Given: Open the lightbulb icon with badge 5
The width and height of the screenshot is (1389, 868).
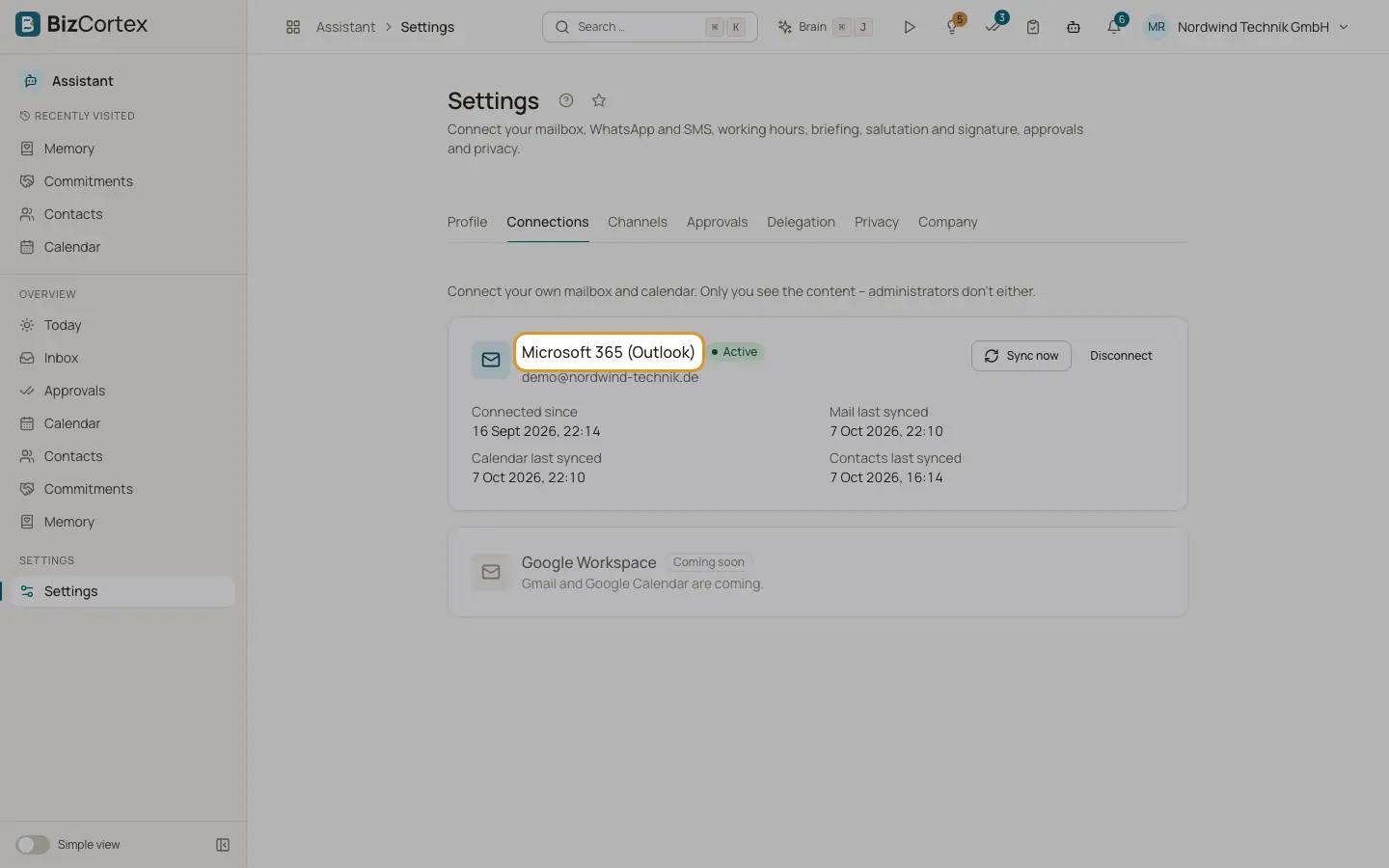Looking at the screenshot, I should 953,26.
